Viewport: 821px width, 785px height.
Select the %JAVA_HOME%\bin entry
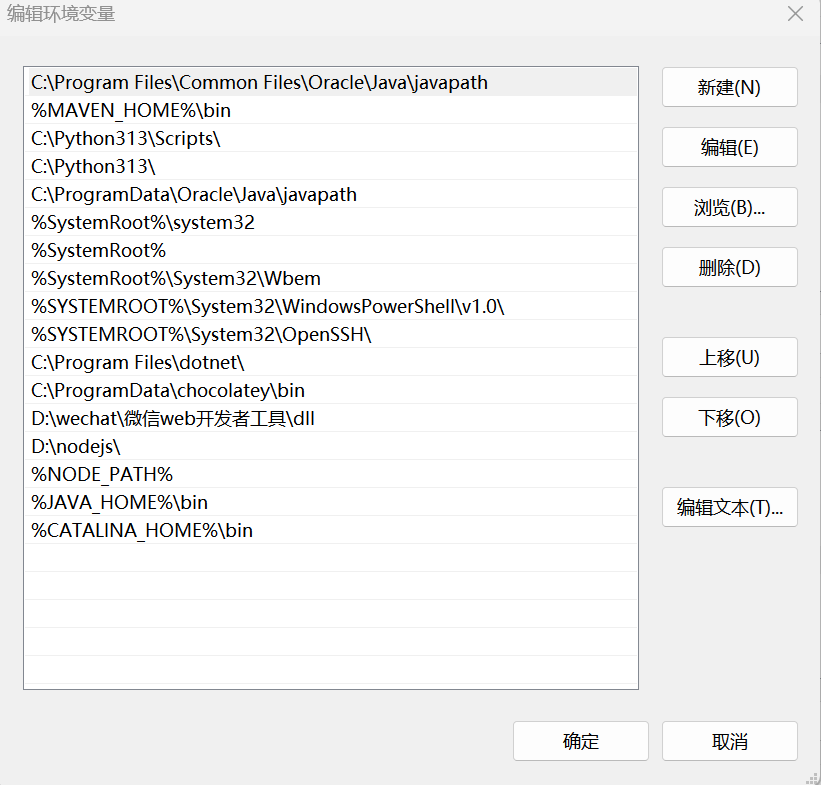(x=331, y=502)
